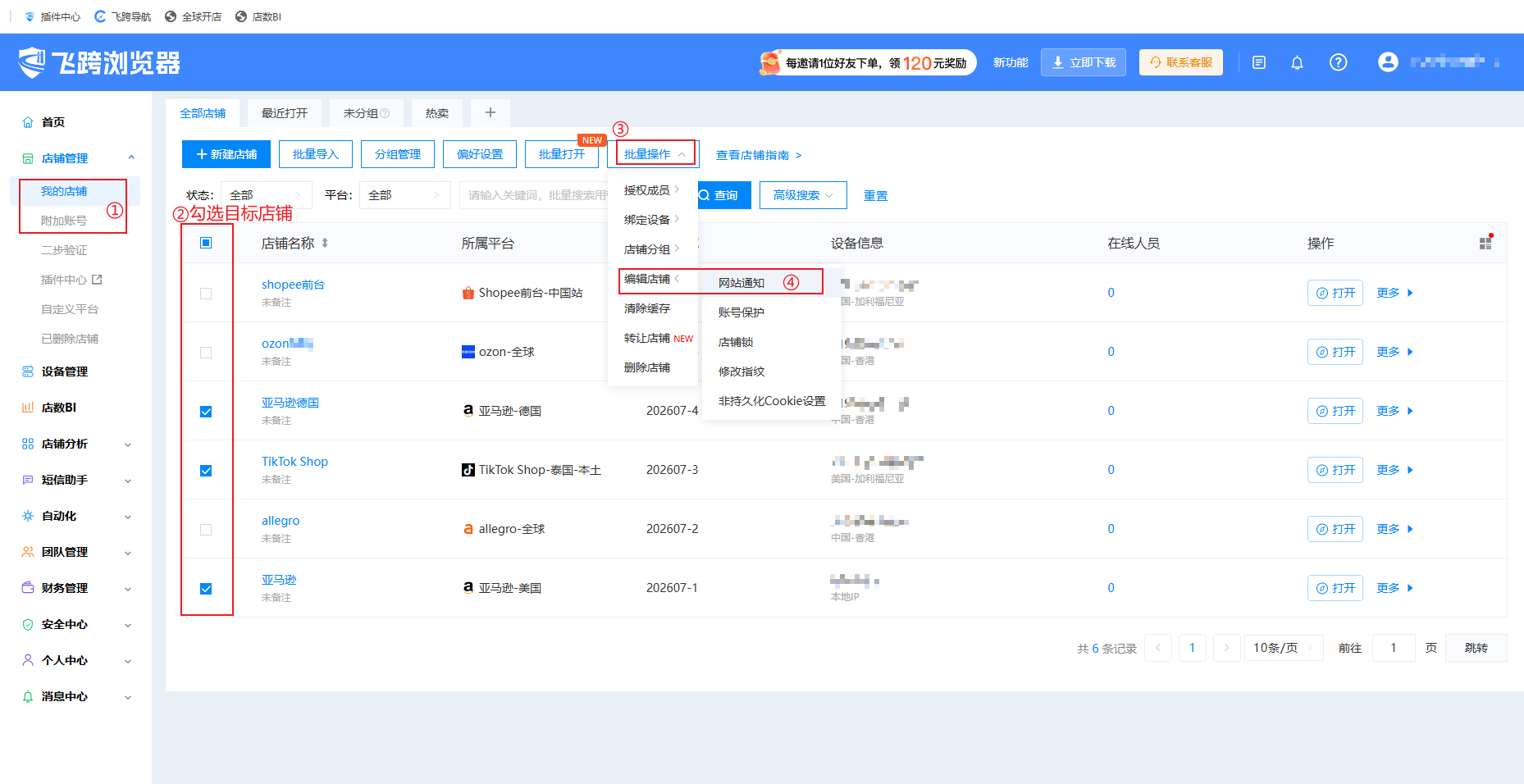Click the 设备管理 sidebar icon
Viewport: 1524px width, 784px height.
pyautogui.click(x=28, y=371)
